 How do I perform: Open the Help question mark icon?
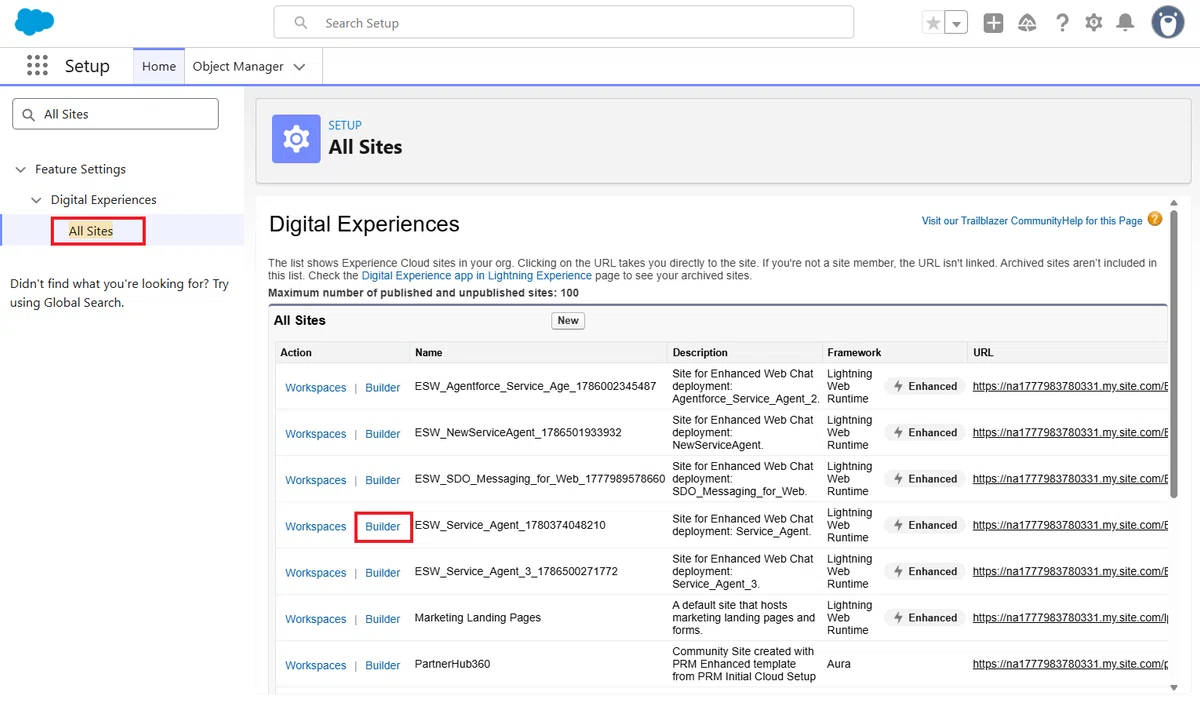coord(1062,23)
